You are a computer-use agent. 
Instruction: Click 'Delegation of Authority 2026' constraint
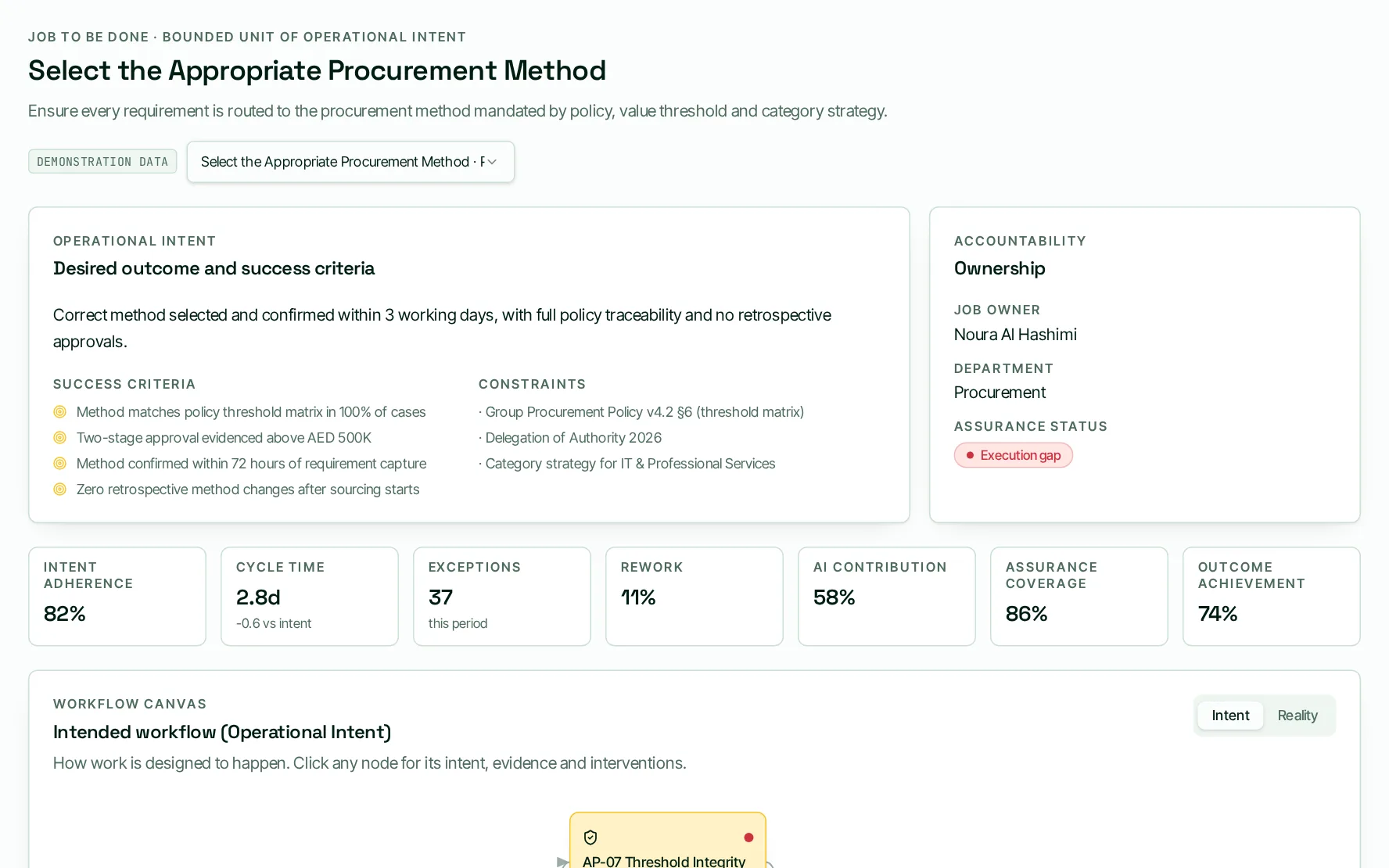[x=570, y=438]
